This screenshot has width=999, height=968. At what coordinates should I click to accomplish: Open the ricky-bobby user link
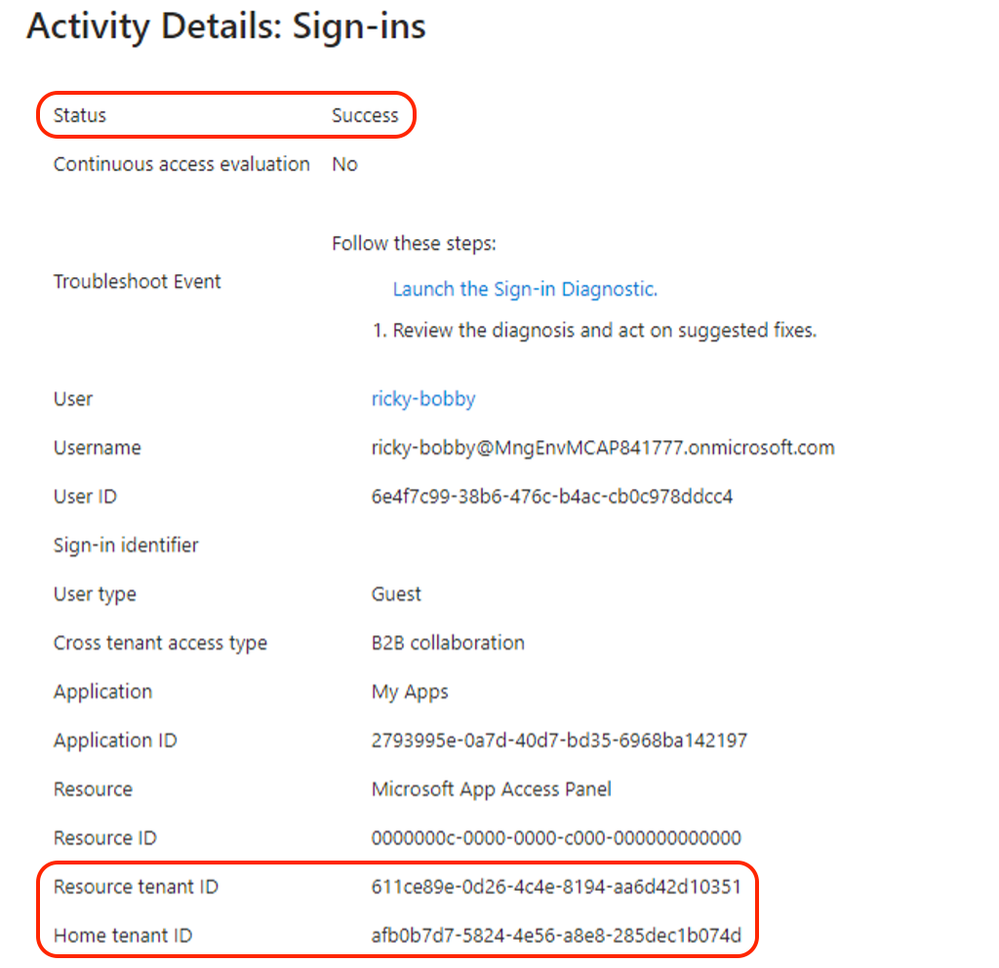click(423, 399)
